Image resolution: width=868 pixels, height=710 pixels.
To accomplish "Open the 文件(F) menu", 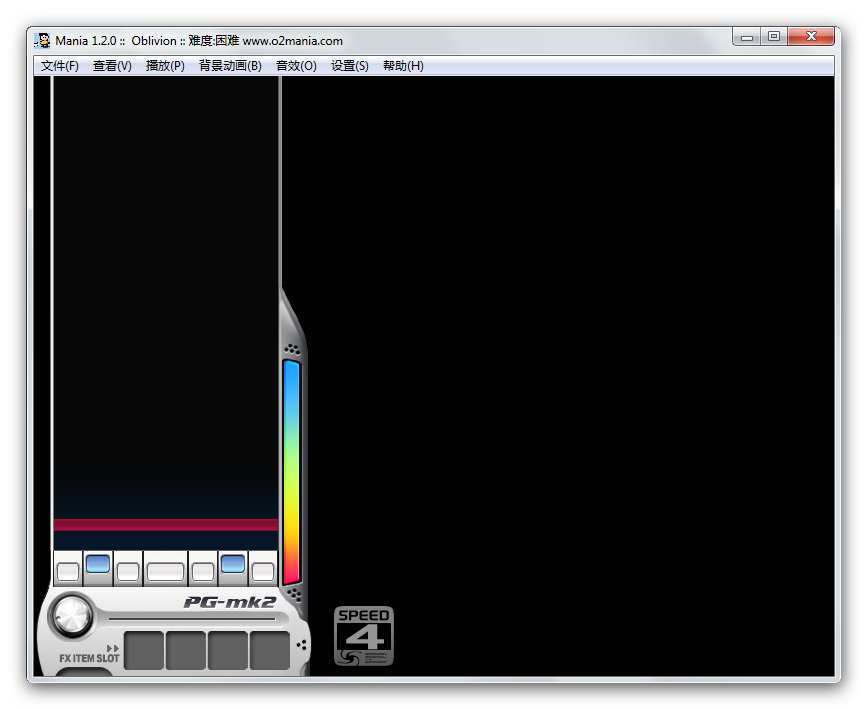I will tap(59, 66).
